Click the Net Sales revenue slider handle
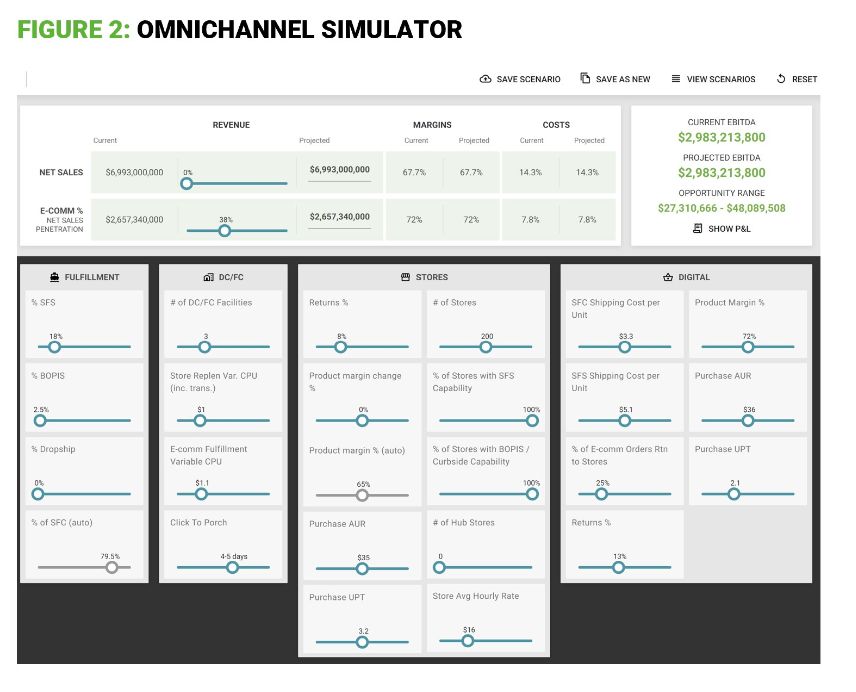Screen dimensions: 856x692 (187, 183)
